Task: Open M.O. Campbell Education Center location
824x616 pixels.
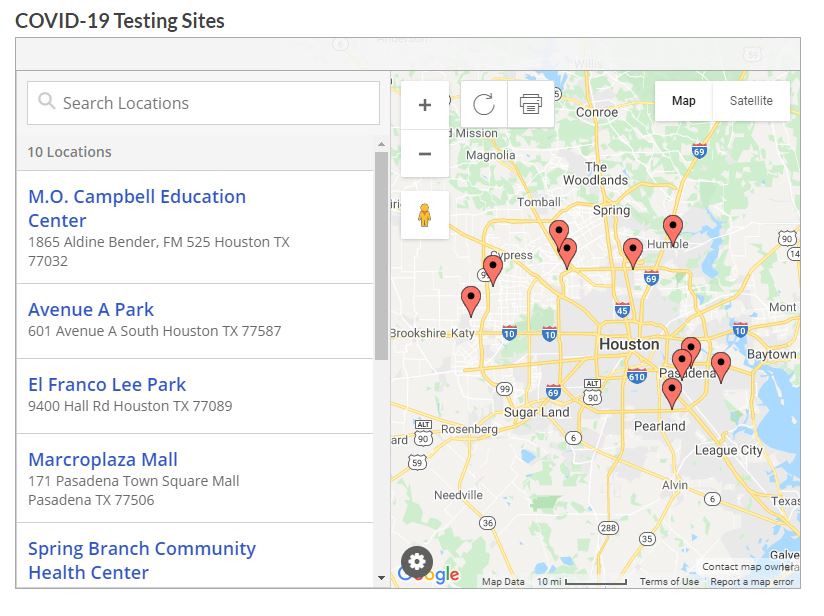Action: (137, 208)
